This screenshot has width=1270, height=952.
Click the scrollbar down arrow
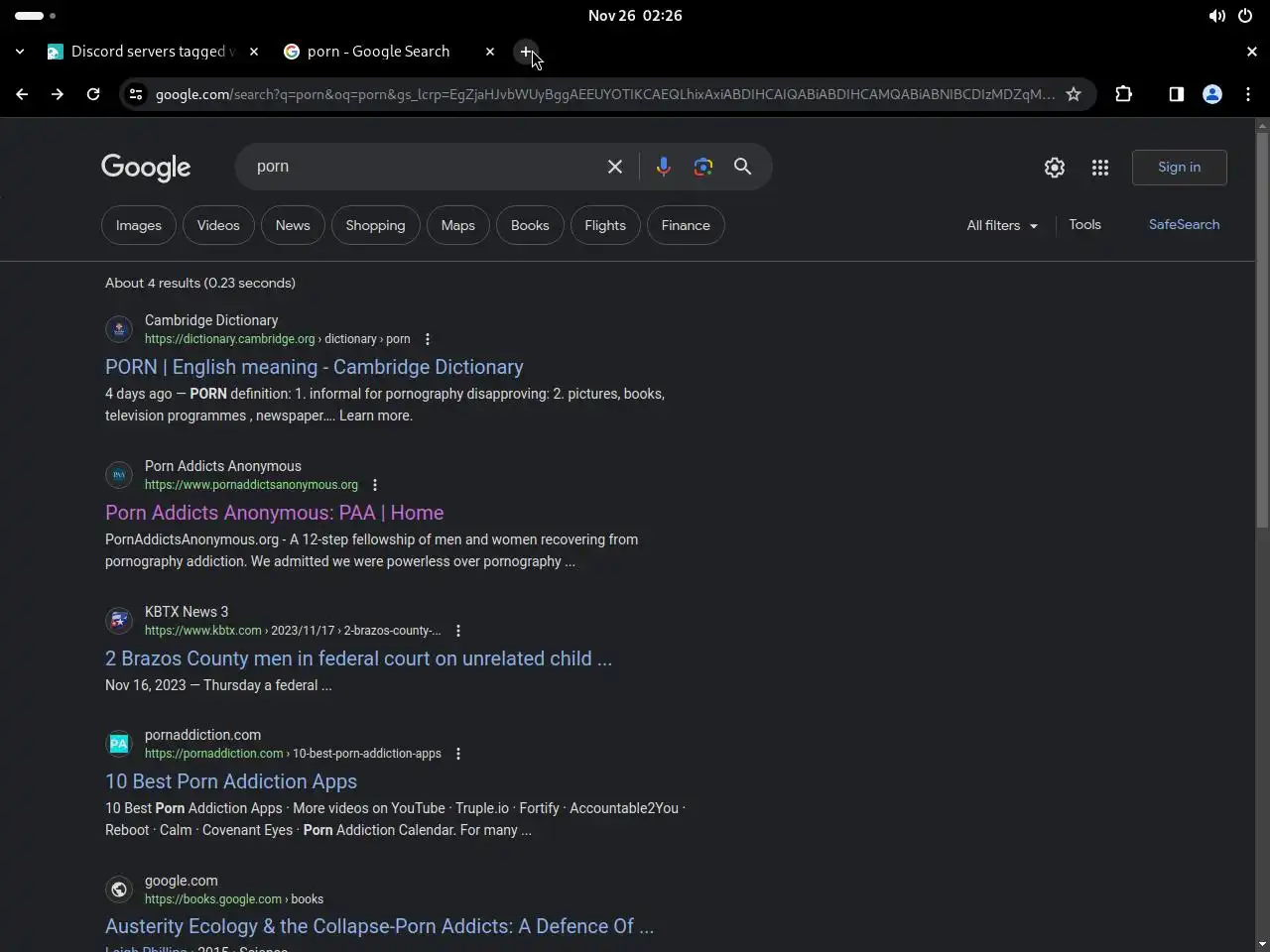click(x=1262, y=944)
